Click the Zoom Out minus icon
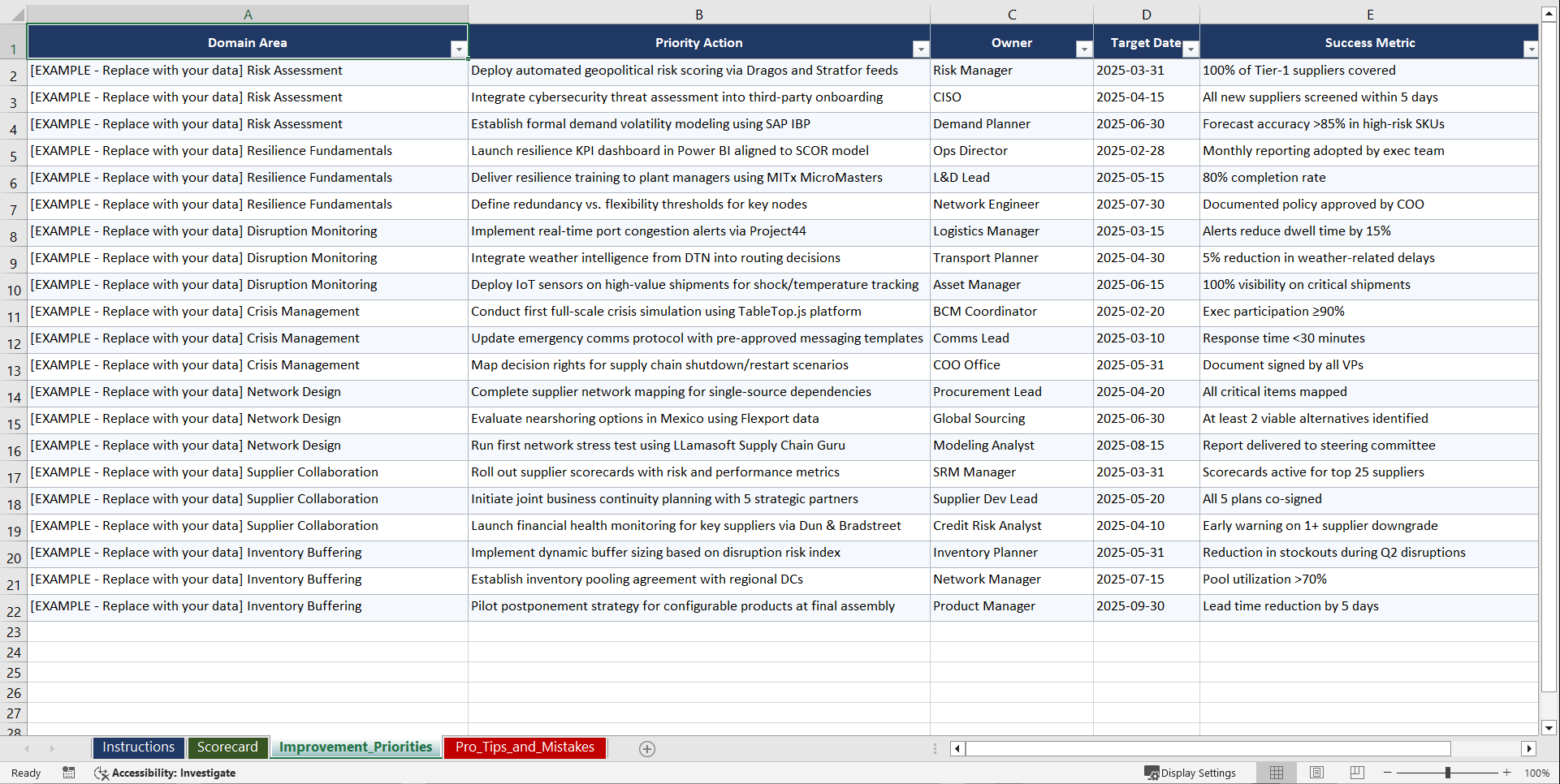Image resolution: width=1560 pixels, height=784 pixels. click(1387, 773)
